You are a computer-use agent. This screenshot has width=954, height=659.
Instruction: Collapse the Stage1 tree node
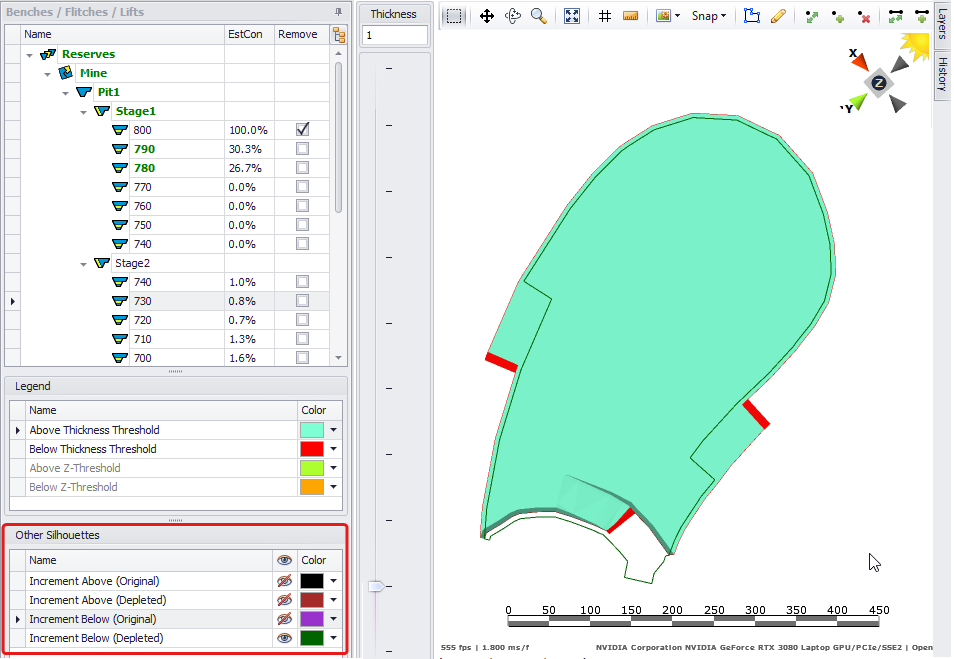click(84, 111)
